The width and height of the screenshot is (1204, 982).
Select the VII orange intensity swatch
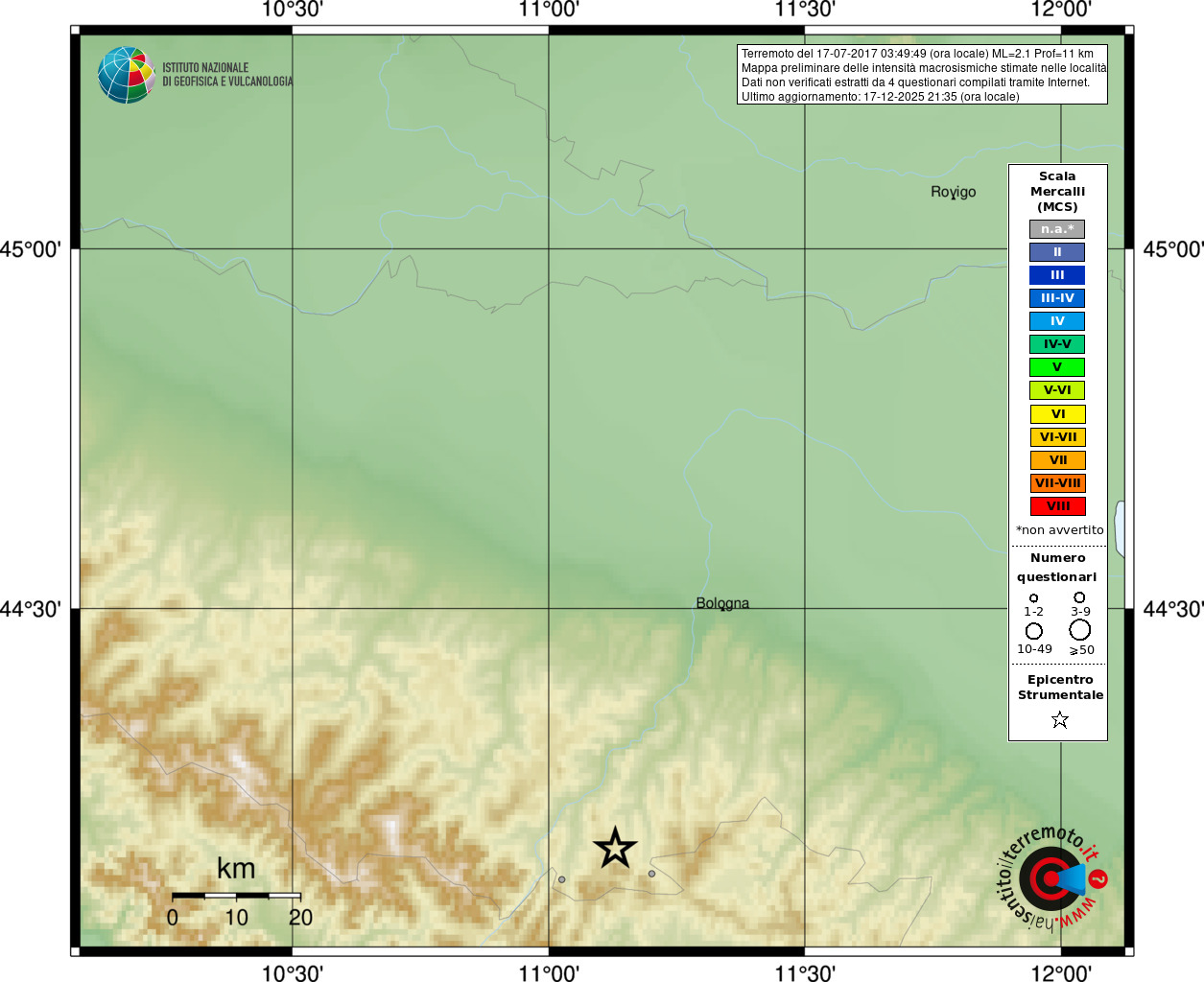(x=1057, y=460)
